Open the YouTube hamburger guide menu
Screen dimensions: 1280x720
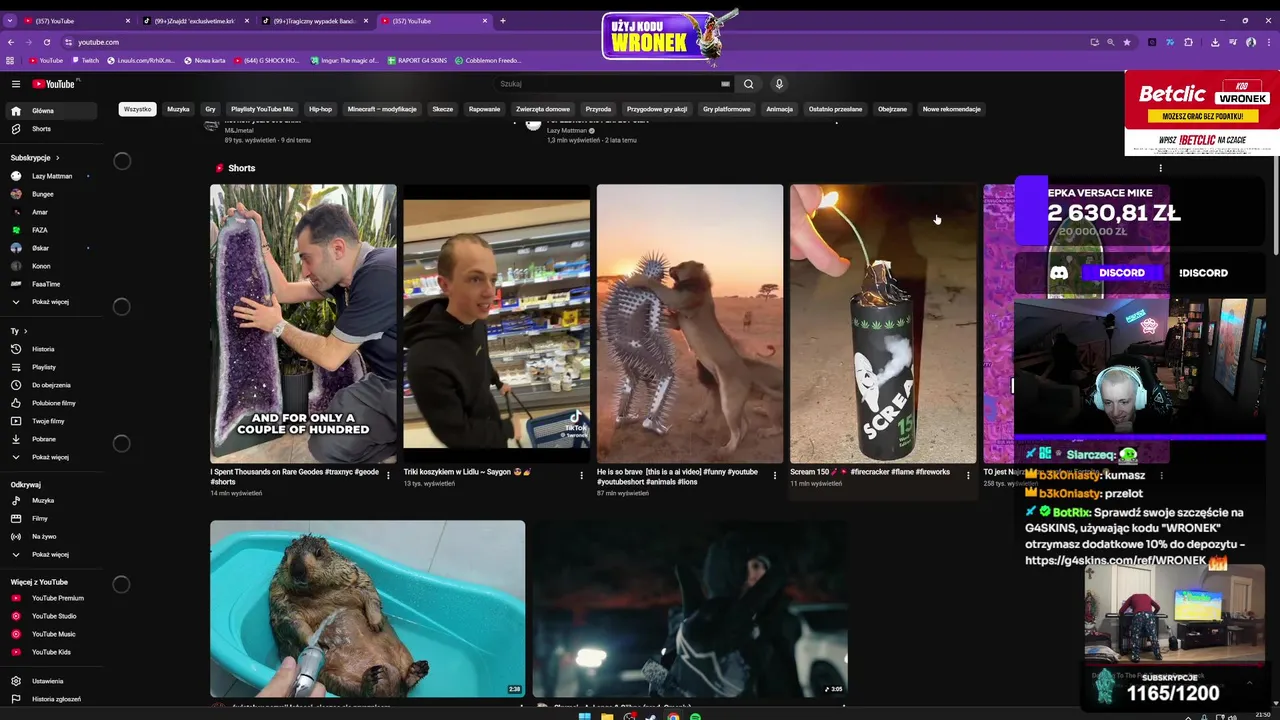point(16,84)
